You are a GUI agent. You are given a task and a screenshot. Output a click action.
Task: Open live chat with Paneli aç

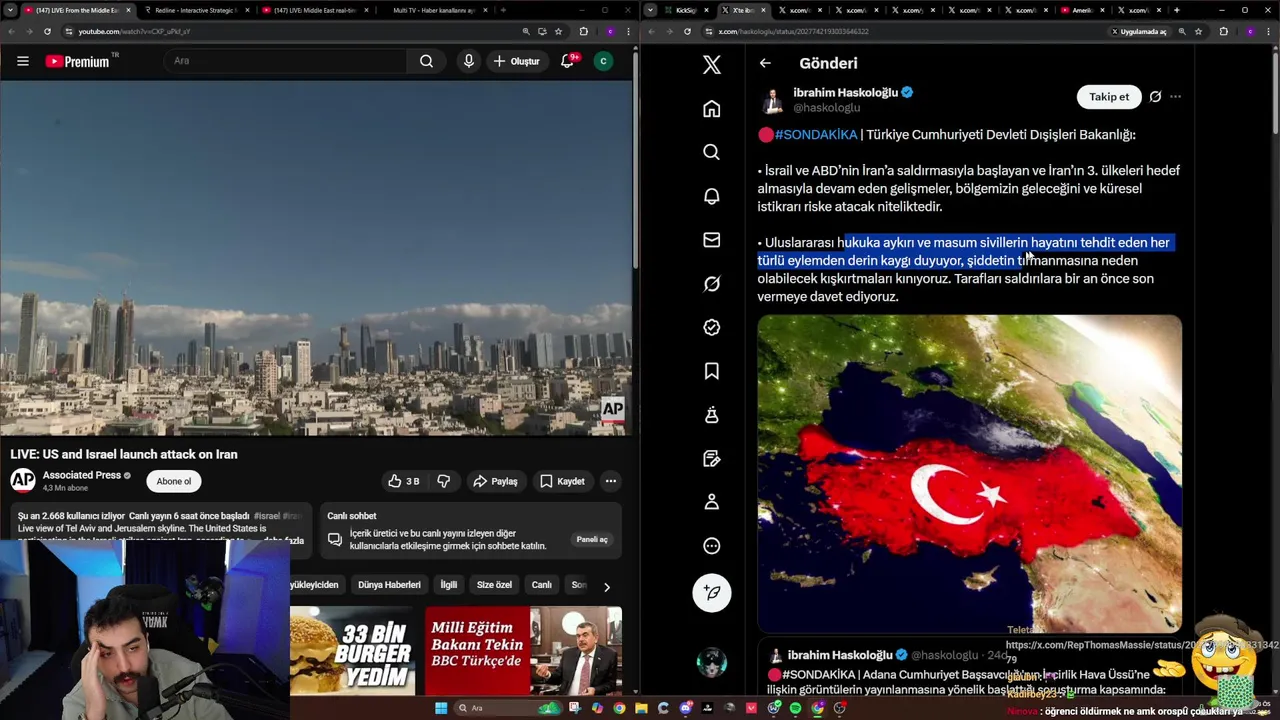coord(592,539)
